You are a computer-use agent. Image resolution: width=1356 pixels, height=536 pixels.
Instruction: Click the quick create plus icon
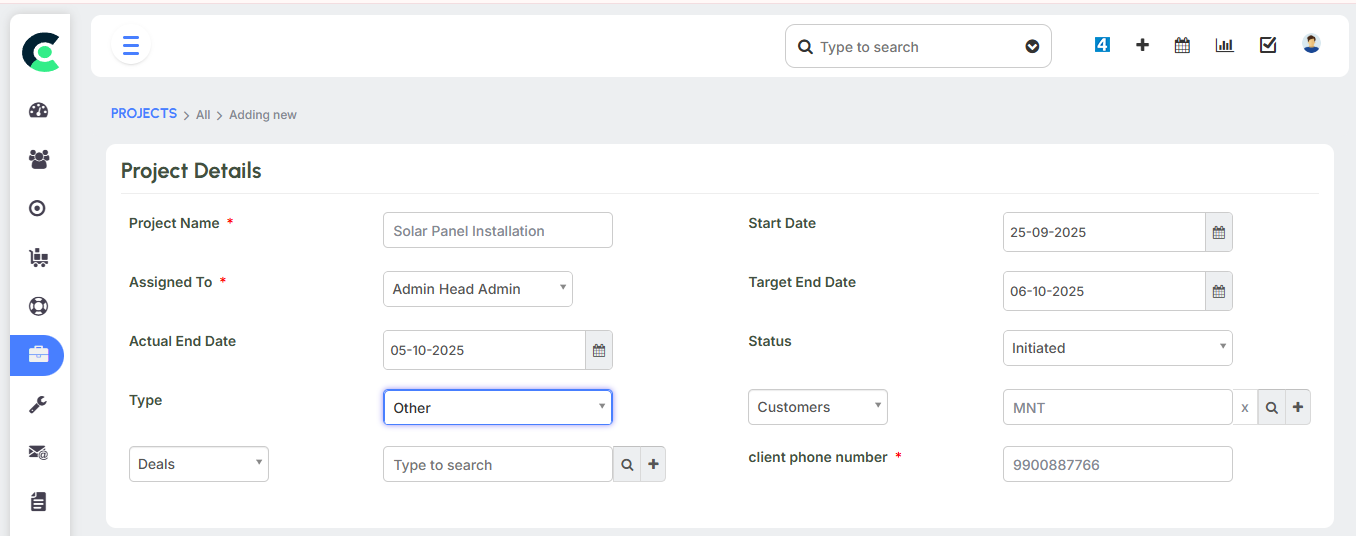tap(1142, 45)
